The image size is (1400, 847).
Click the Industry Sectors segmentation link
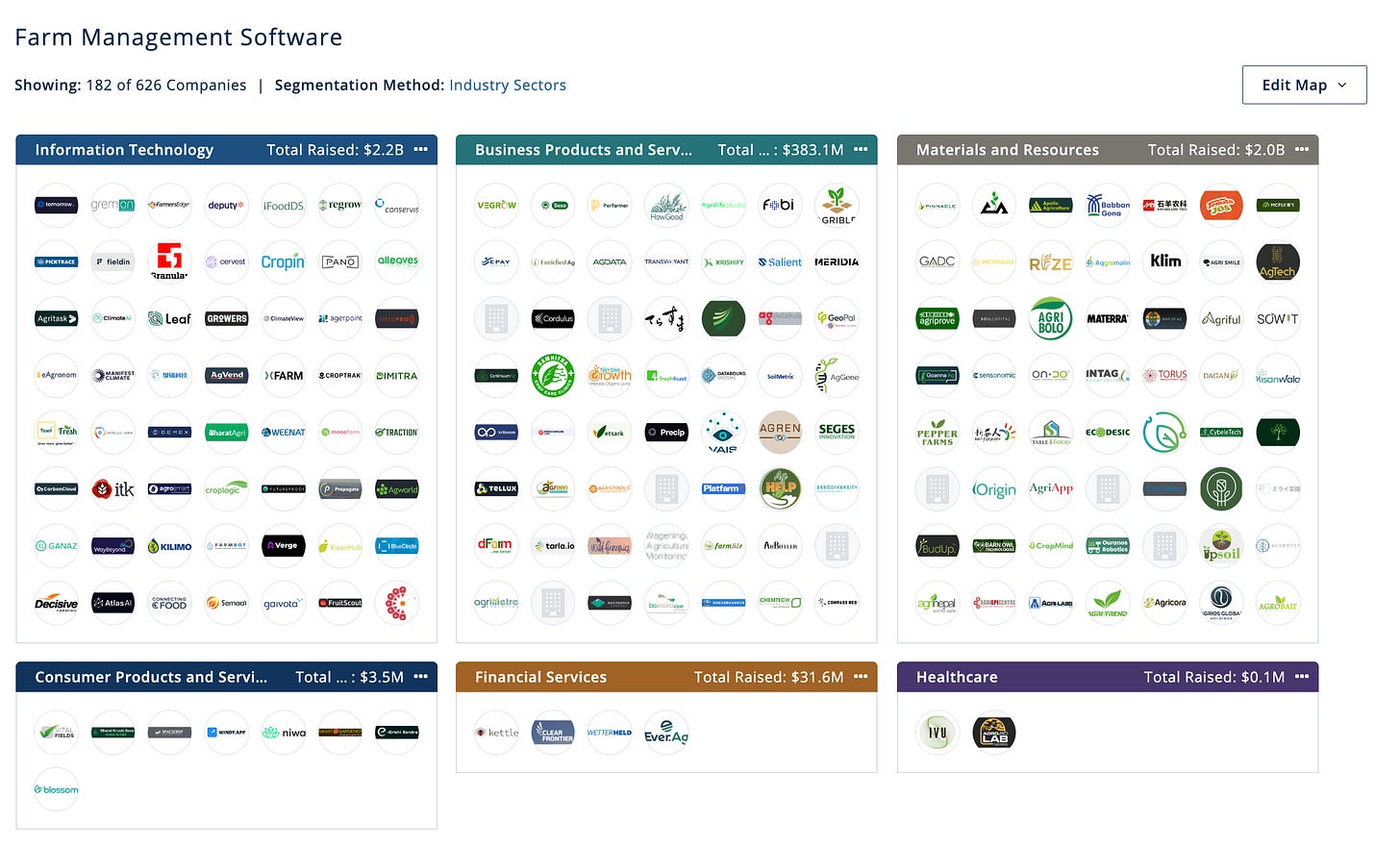point(508,85)
